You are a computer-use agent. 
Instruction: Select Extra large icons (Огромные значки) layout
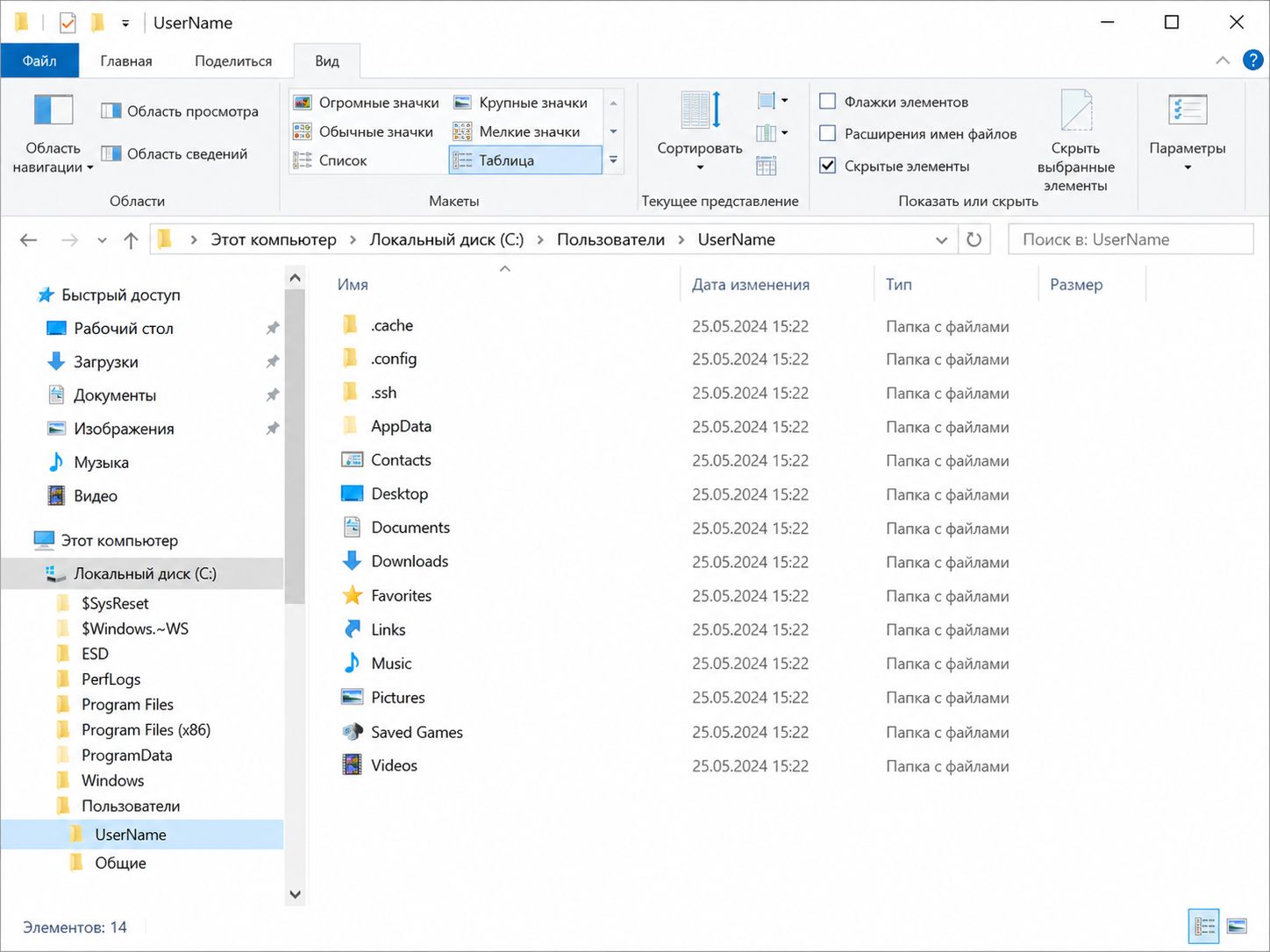coord(366,103)
